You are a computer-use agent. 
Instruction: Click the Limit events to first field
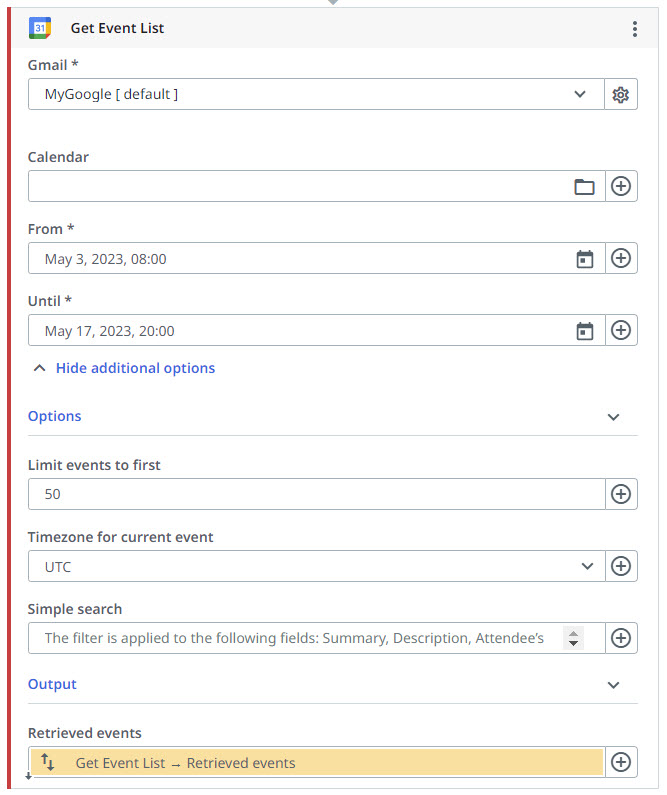316,494
